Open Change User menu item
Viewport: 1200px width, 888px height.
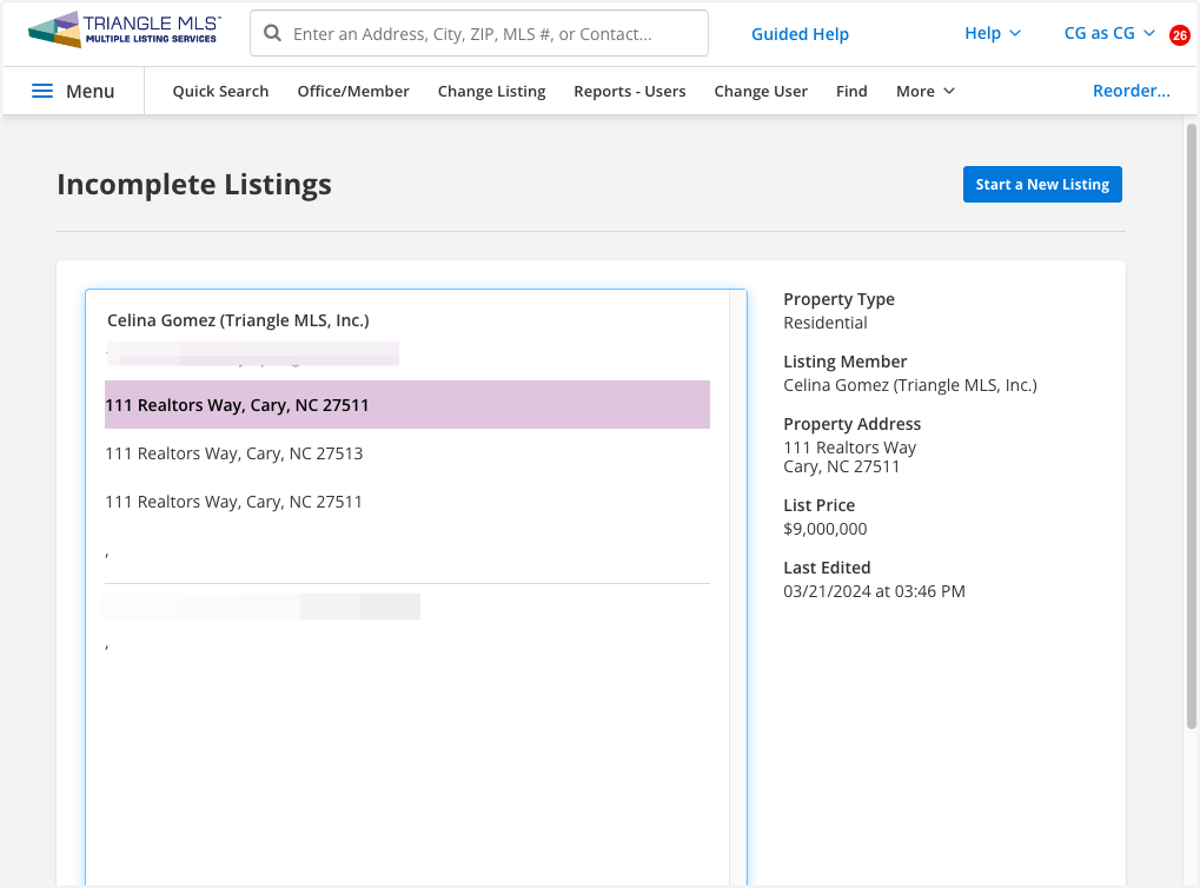[x=761, y=91]
